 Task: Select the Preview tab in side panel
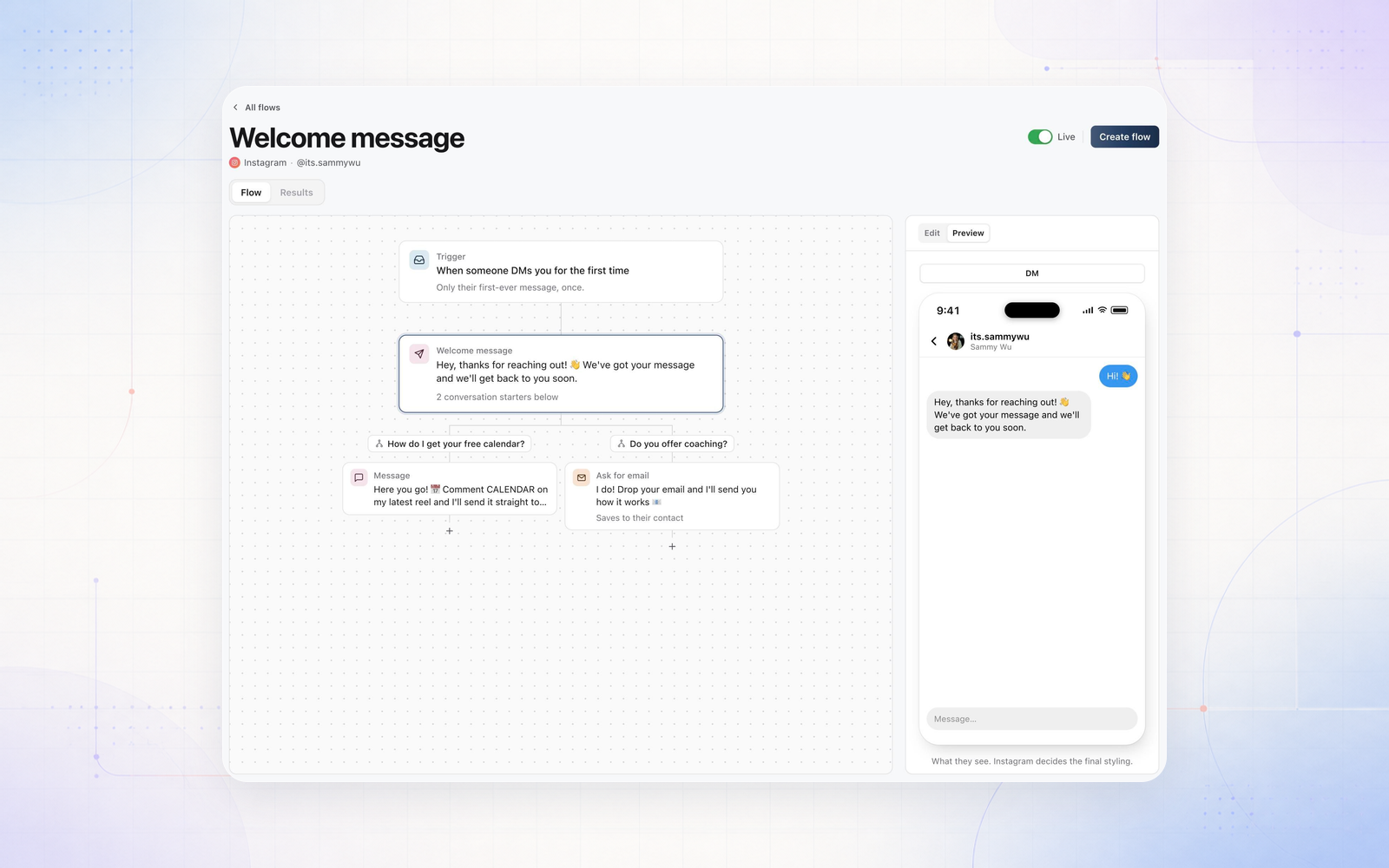(968, 233)
